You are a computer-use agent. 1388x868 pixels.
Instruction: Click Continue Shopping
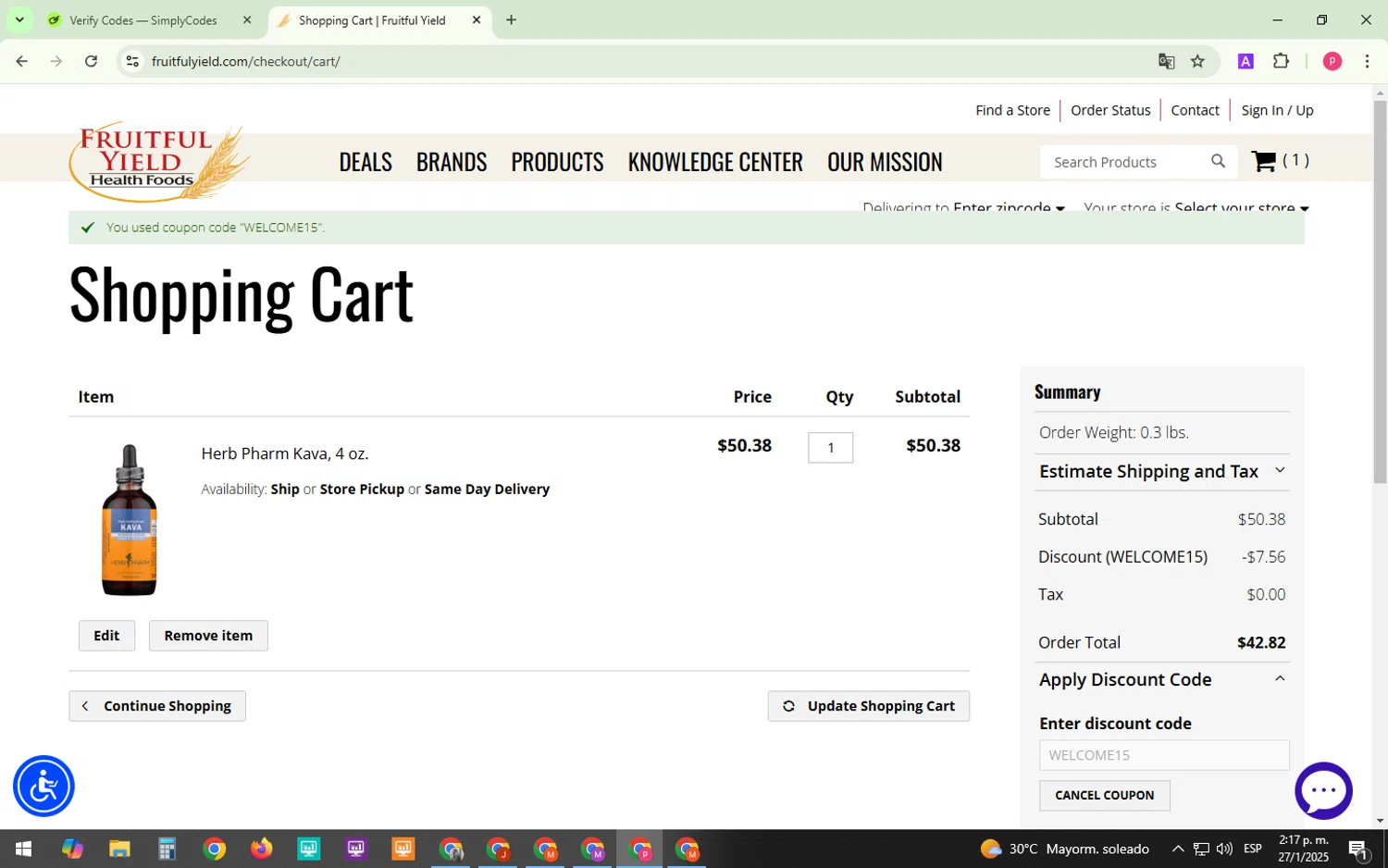point(157,706)
